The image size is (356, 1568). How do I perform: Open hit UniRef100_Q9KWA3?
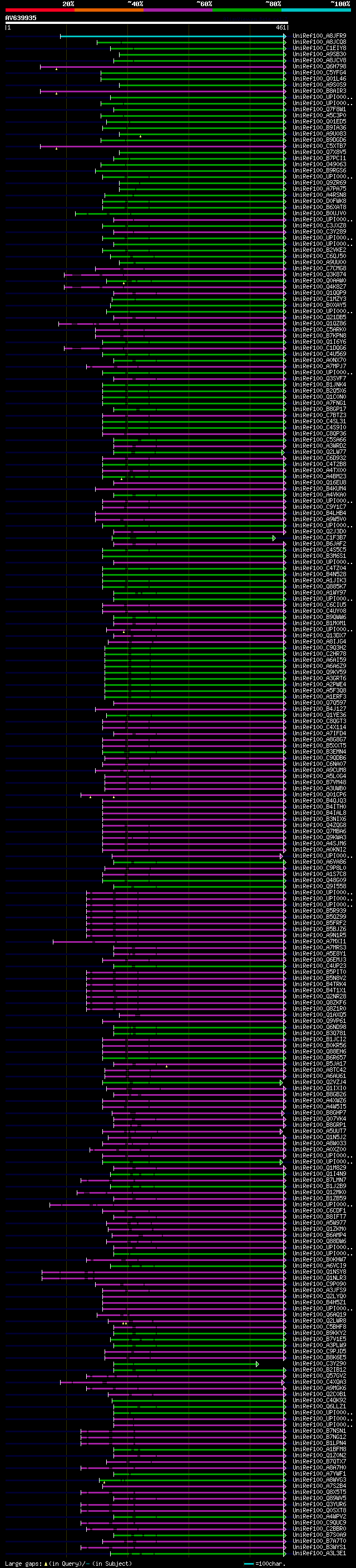click(x=319, y=838)
